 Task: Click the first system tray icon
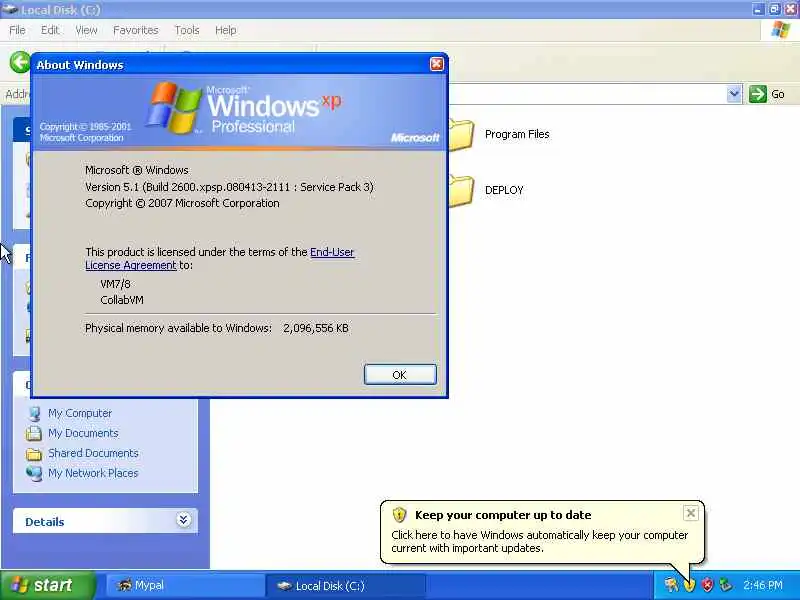coord(671,585)
